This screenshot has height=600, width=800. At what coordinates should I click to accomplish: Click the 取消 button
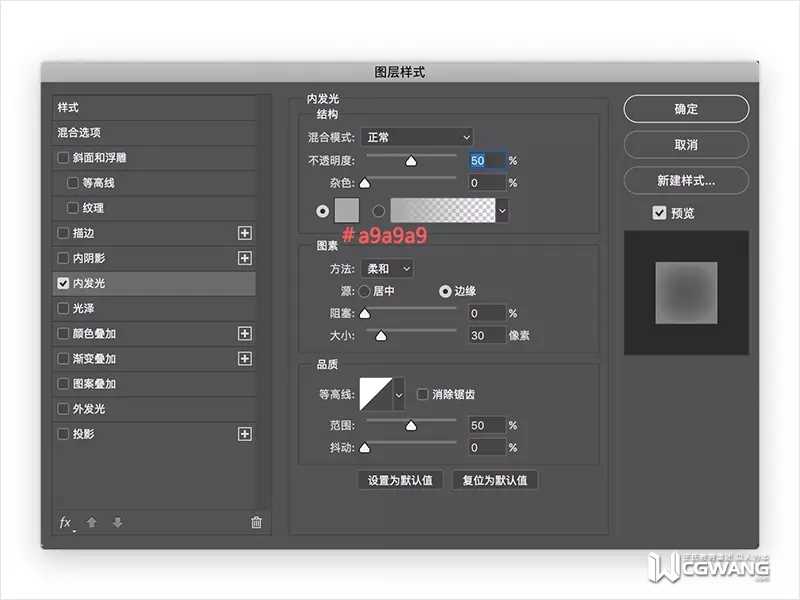(x=686, y=145)
